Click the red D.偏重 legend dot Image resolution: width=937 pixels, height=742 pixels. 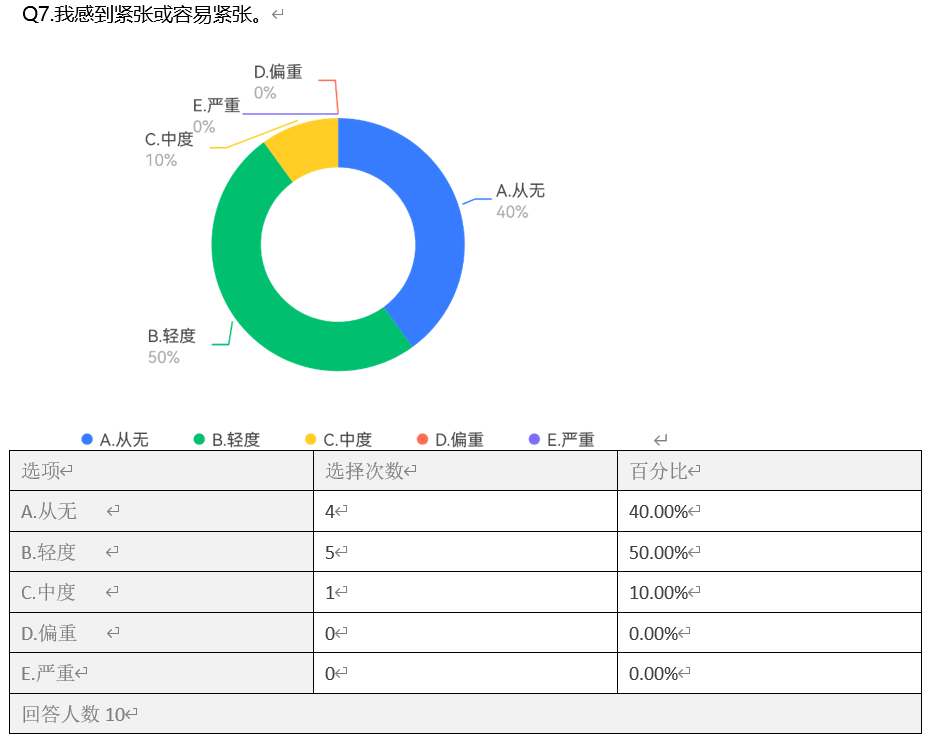[422, 439]
